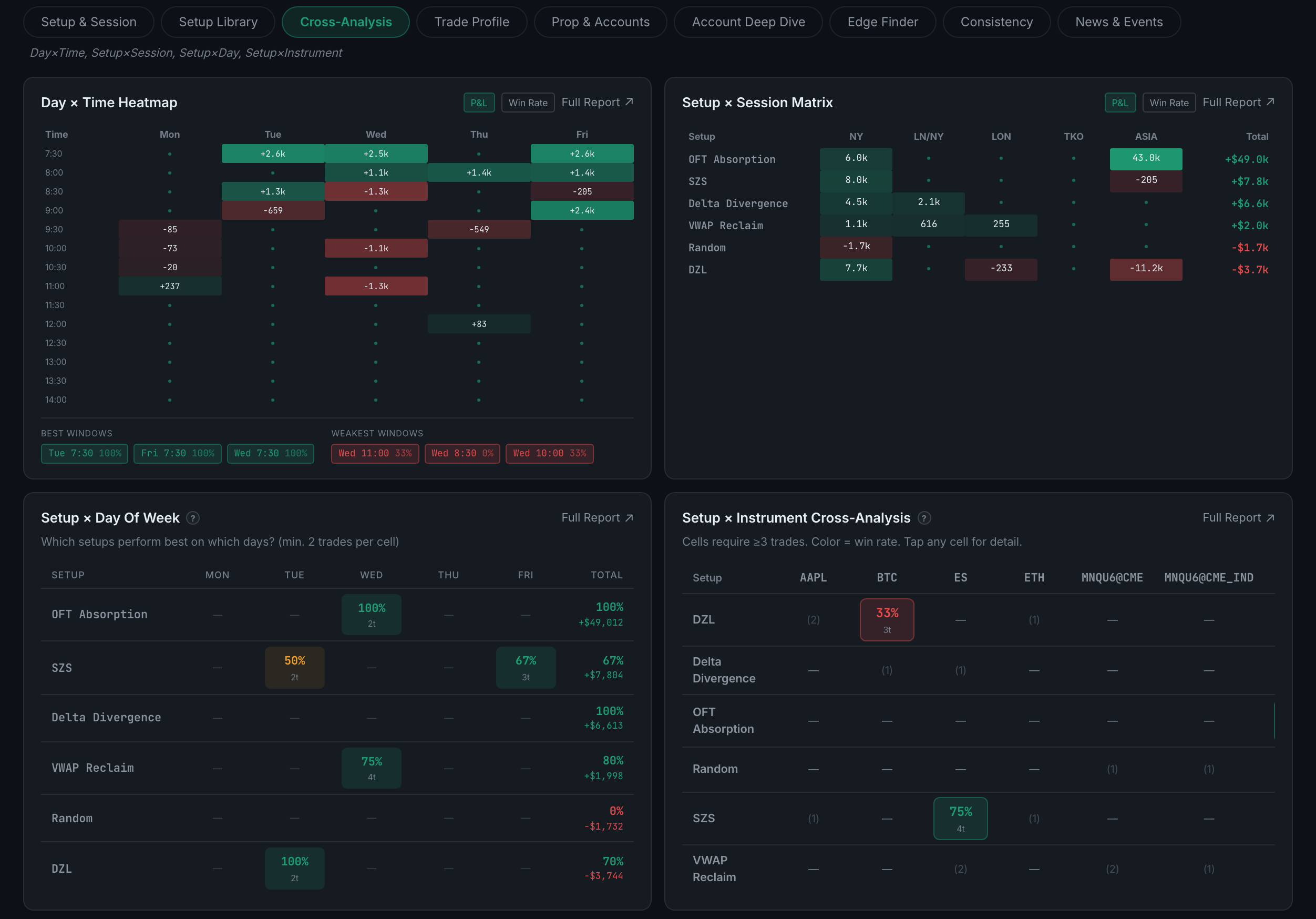Click the help icon beside Setup × Day Of Week
Image resolution: width=1316 pixels, height=919 pixels.
pyautogui.click(x=193, y=518)
